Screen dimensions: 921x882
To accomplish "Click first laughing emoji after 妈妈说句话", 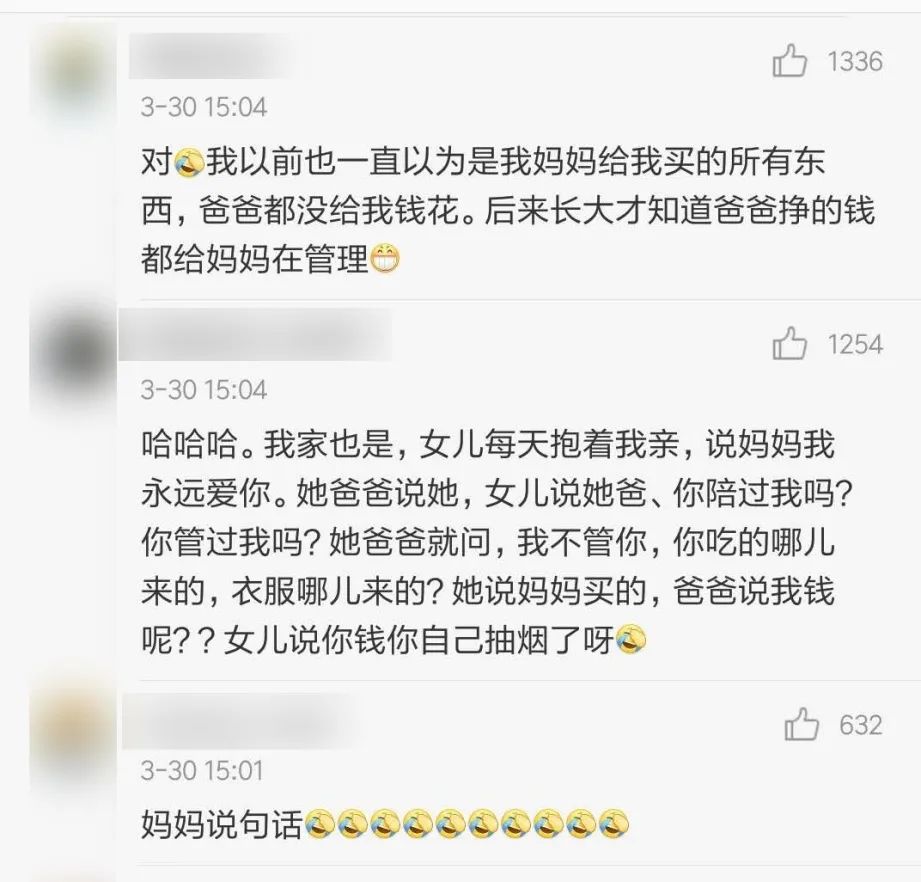I will pos(318,823).
